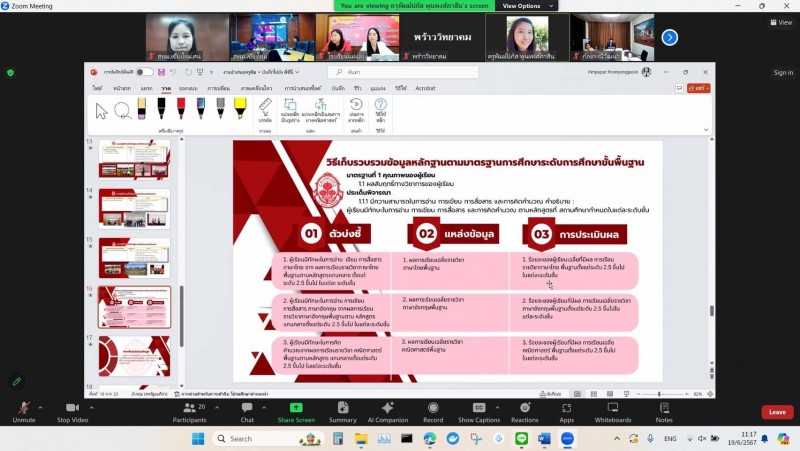Viewport: 800px width, 451px height.
Task: Open the Acrobat ribbon tab
Action: click(425, 88)
